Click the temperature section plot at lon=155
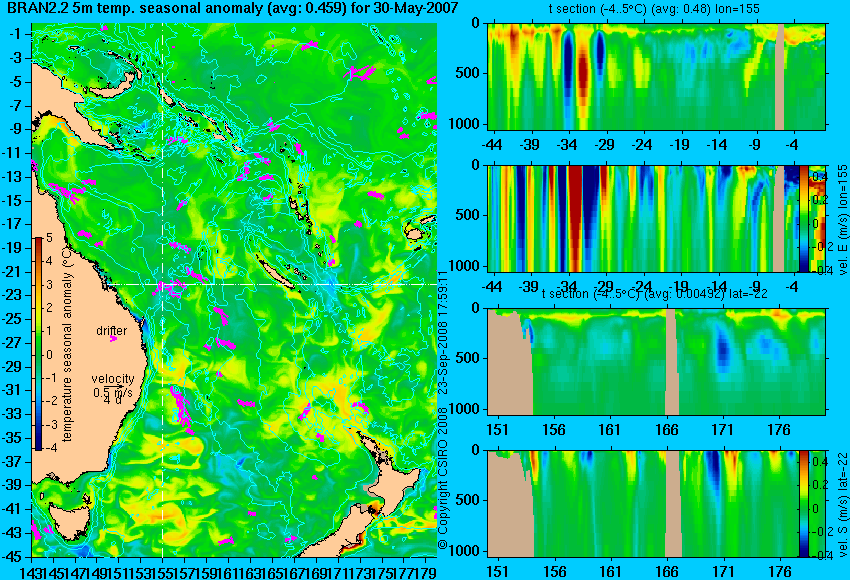 [656, 76]
